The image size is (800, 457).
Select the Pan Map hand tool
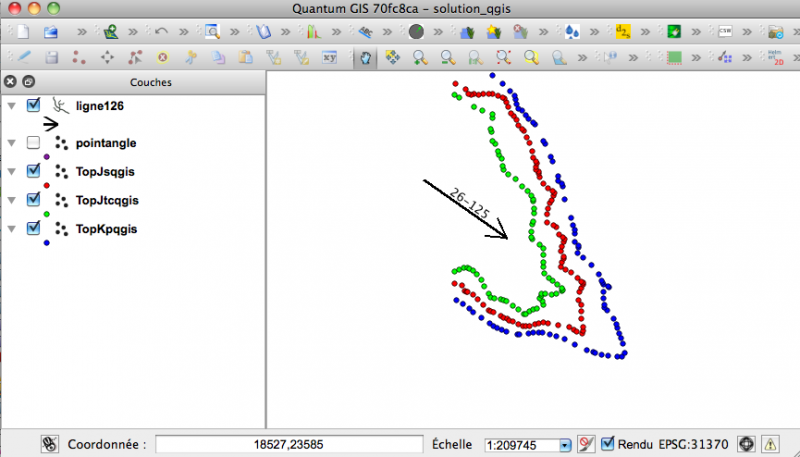(x=367, y=58)
